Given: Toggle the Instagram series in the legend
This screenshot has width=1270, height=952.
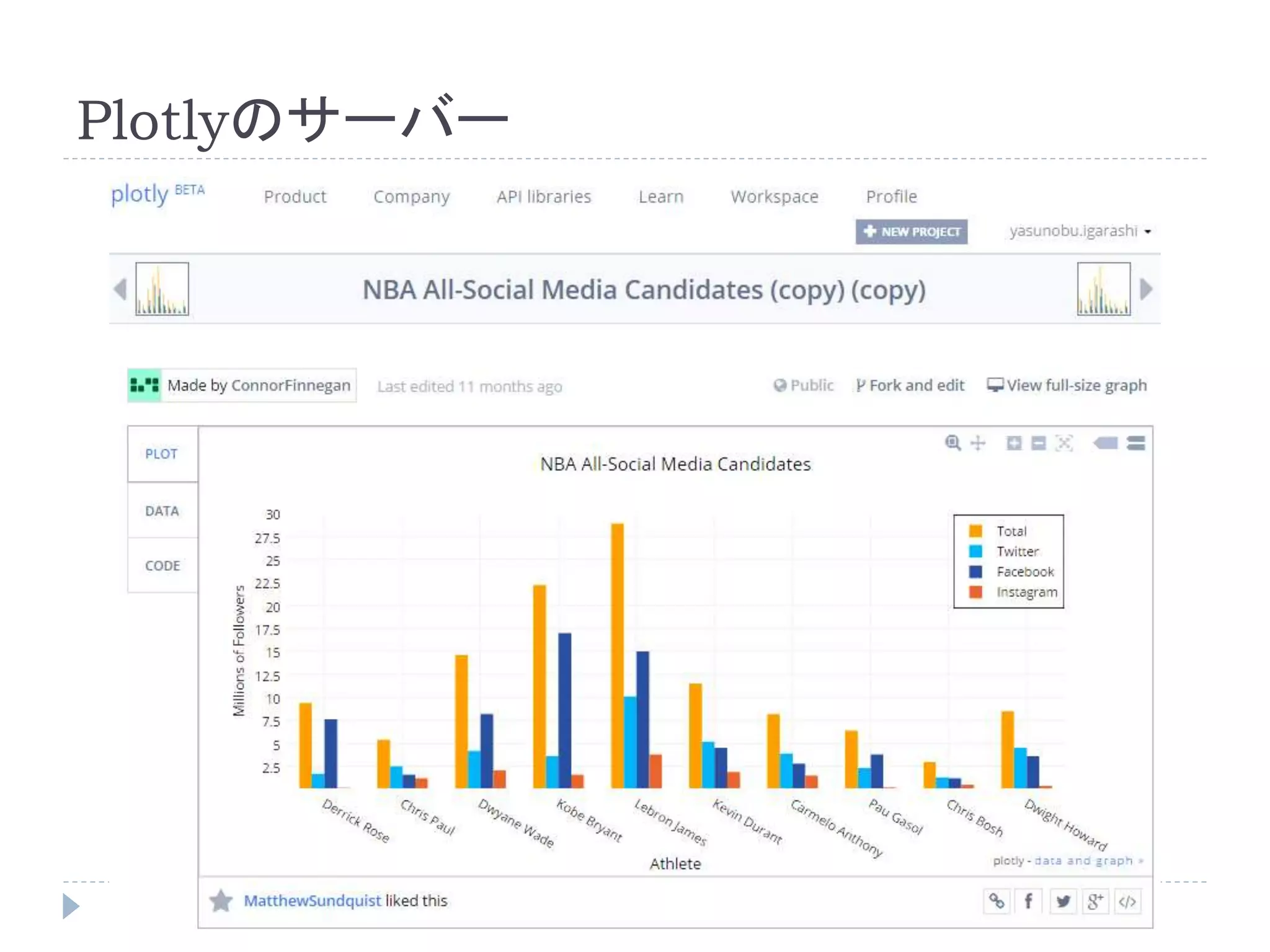Looking at the screenshot, I should (1026, 592).
